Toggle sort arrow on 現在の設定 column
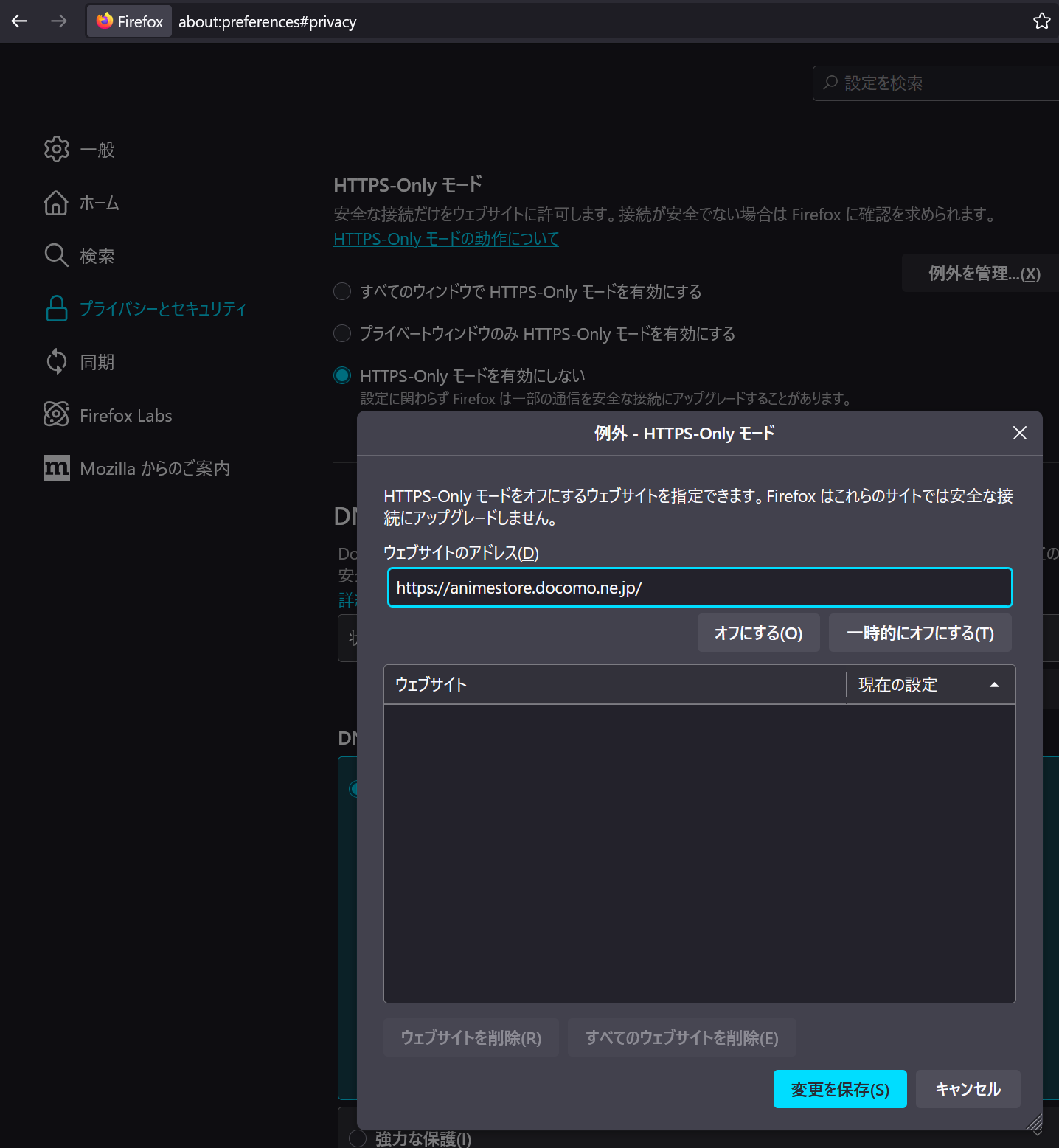 pos(994,685)
